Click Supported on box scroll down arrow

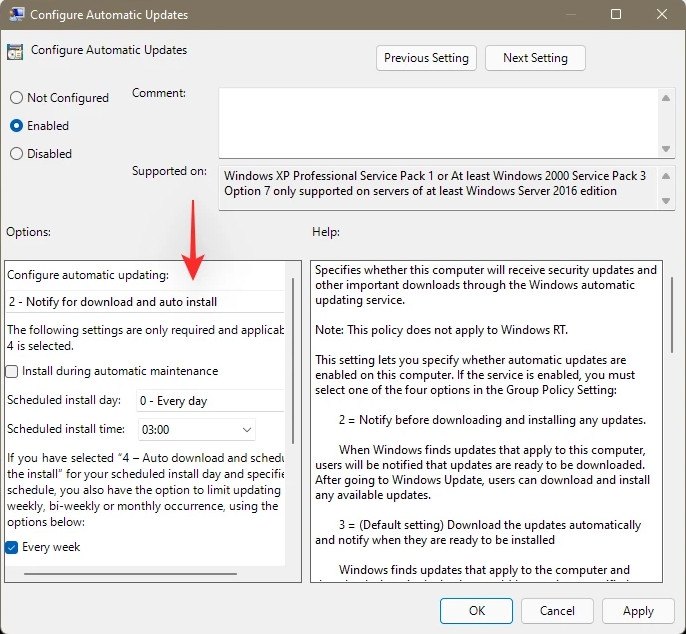point(666,201)
